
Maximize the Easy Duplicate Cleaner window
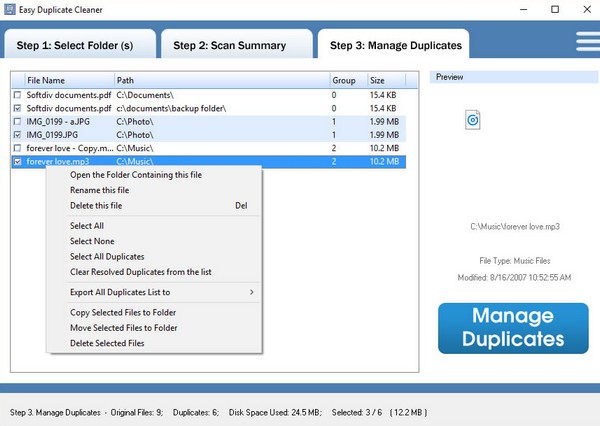click(x=555, y=10)
